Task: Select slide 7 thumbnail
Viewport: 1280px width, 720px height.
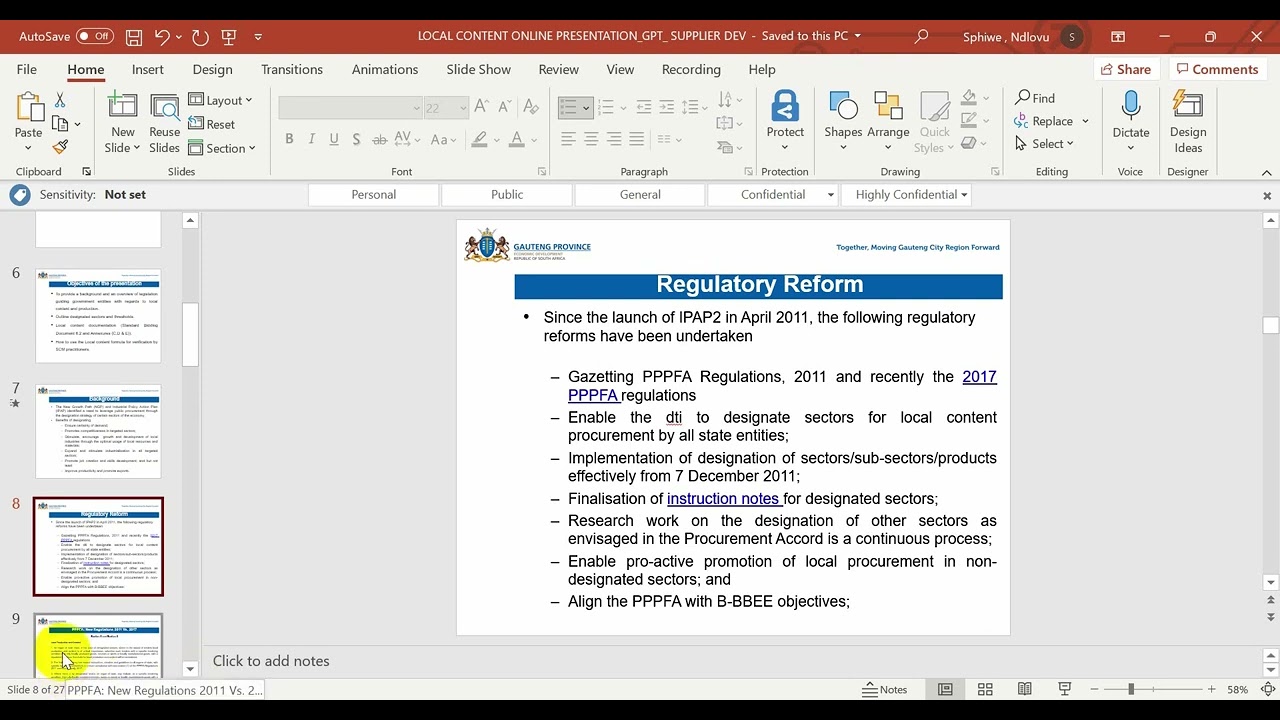Action: [98, 431]
